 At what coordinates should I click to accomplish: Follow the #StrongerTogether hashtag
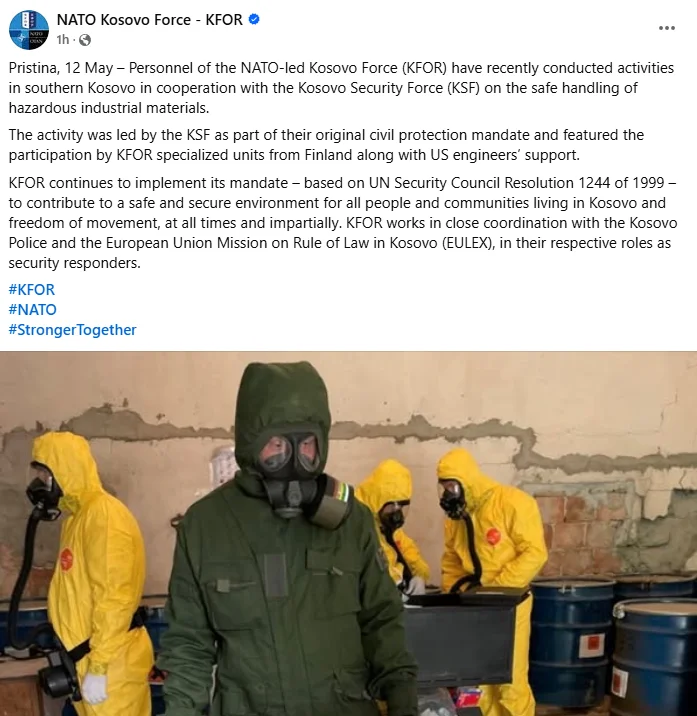click(x=72, y=330)
